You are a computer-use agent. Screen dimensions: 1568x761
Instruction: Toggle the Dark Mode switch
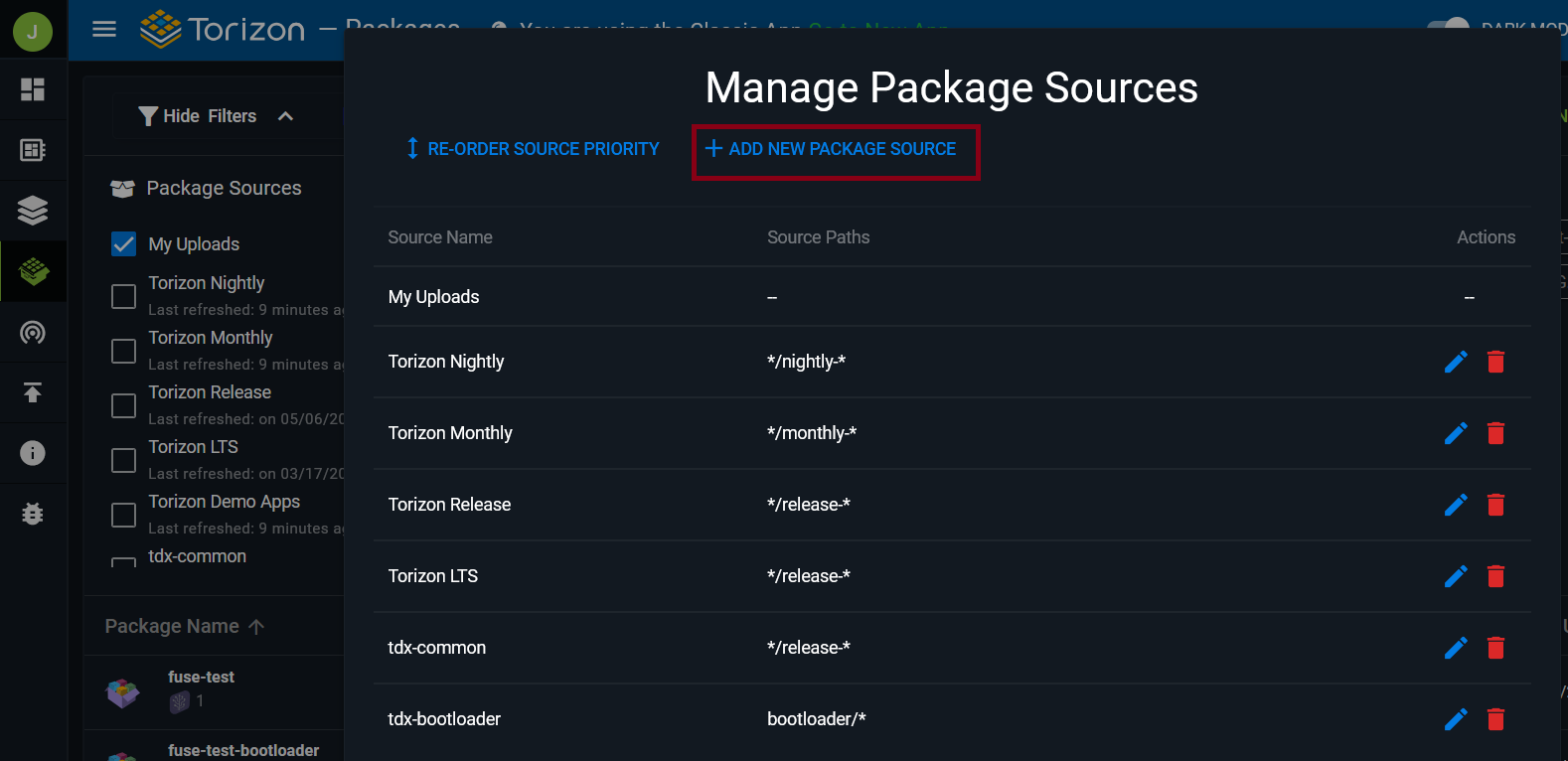click(x=1448, y=26)
